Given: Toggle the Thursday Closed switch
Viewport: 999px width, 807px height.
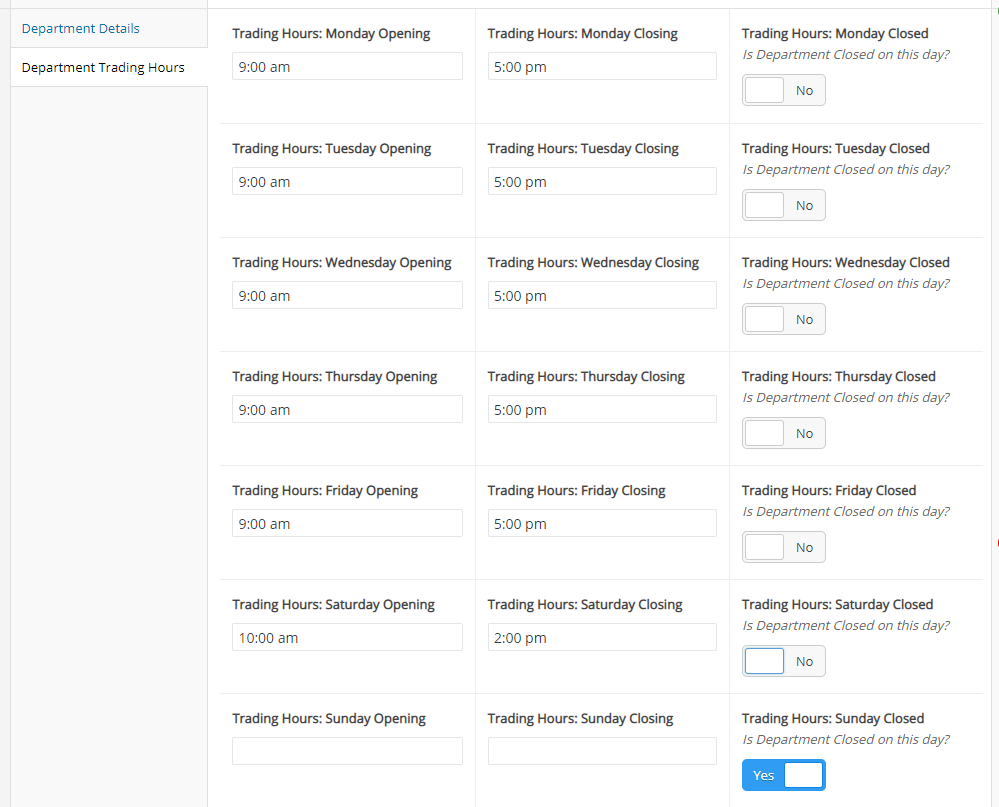Looking at the screenshot, I should [784, 433].
